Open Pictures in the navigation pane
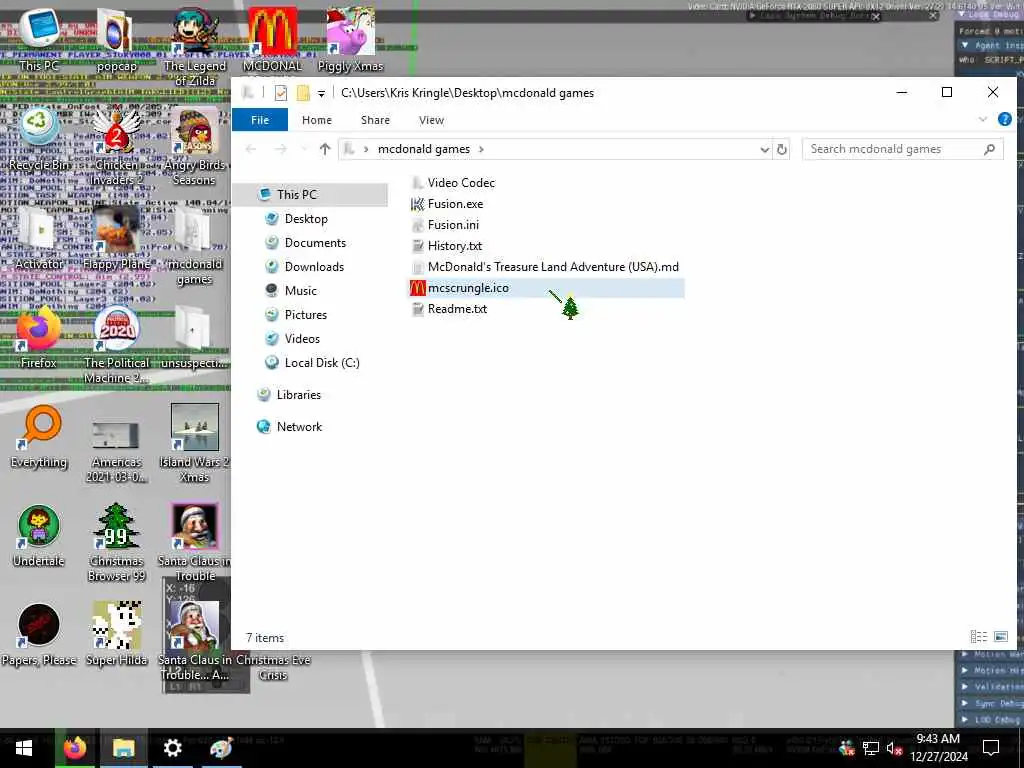 click(x=306, y=315)
